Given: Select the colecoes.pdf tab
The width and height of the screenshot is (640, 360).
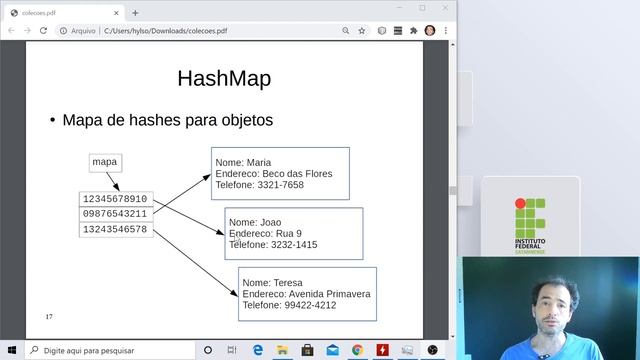Looking at the screenshot, I should (x=64, y=13).
